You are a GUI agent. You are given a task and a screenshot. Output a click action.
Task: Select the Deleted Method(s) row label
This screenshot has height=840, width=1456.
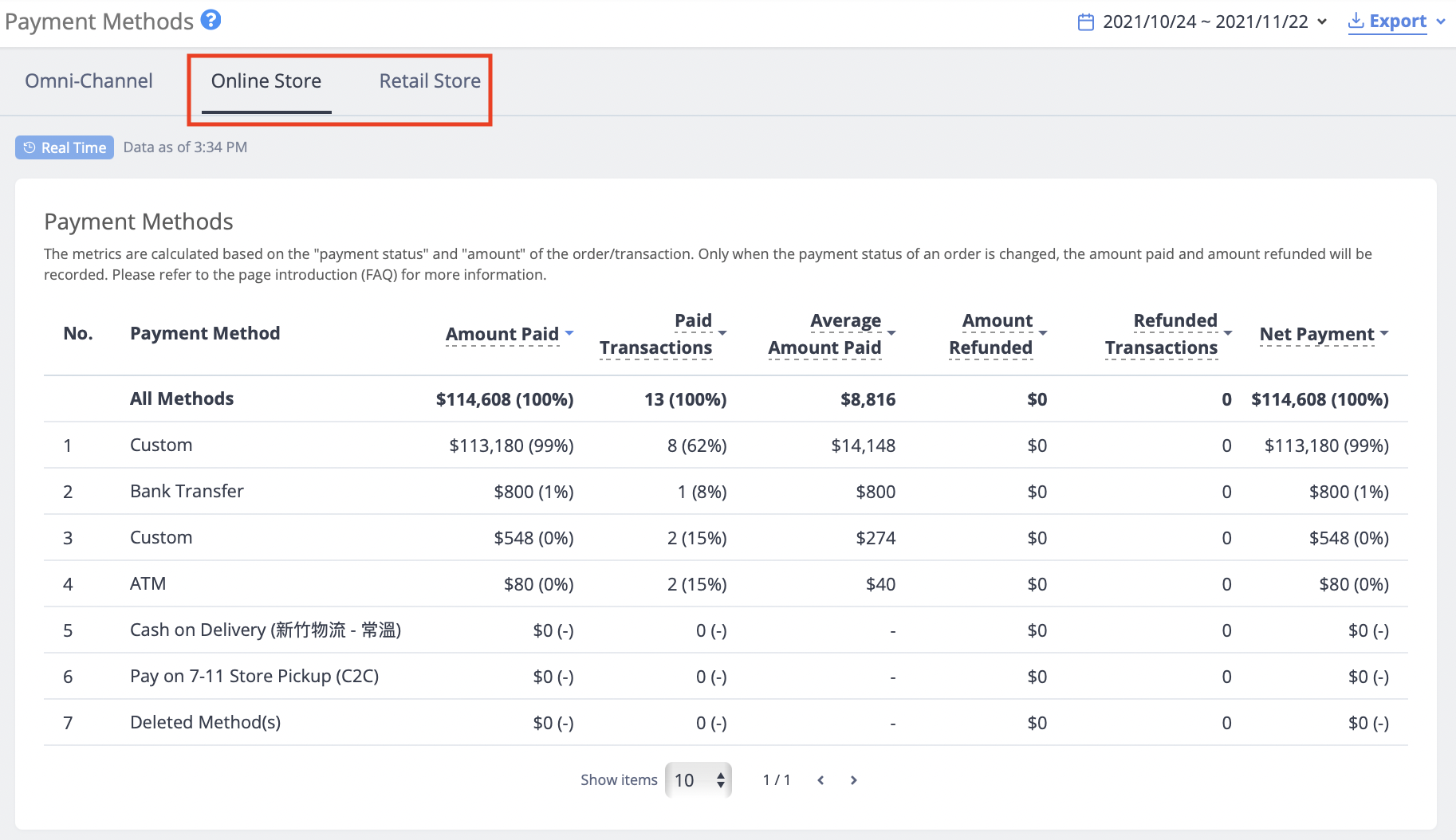coord(205,722)
